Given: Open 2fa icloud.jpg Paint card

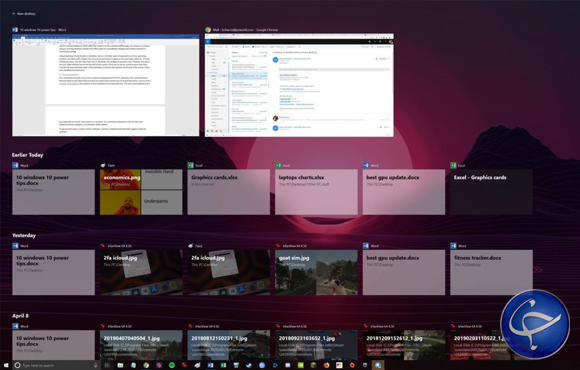Looking at the screenshot, I should point(229,272).
